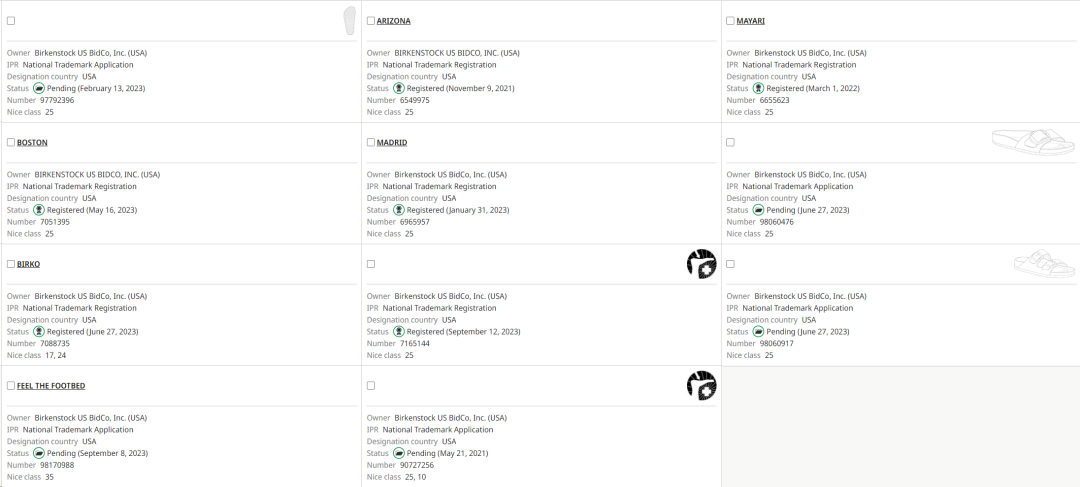Tick the checkbox next to BOSTON
The height and width of the screenshot is (487, 1080).
(x=11, y=143)
